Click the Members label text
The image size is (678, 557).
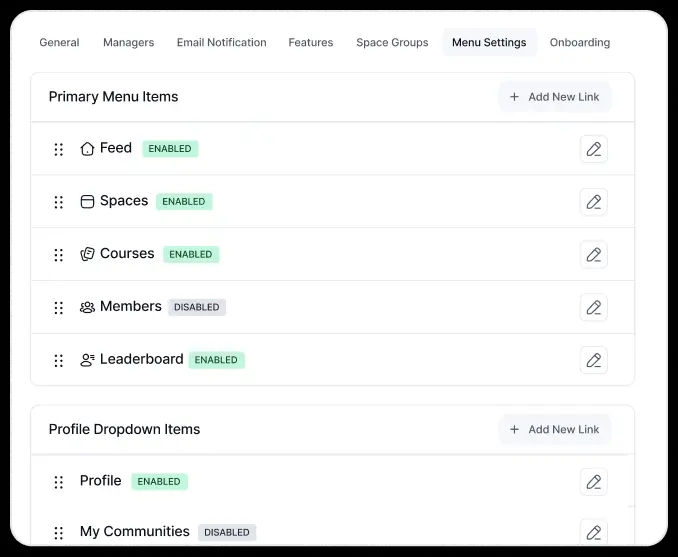[x=131, y=306]
